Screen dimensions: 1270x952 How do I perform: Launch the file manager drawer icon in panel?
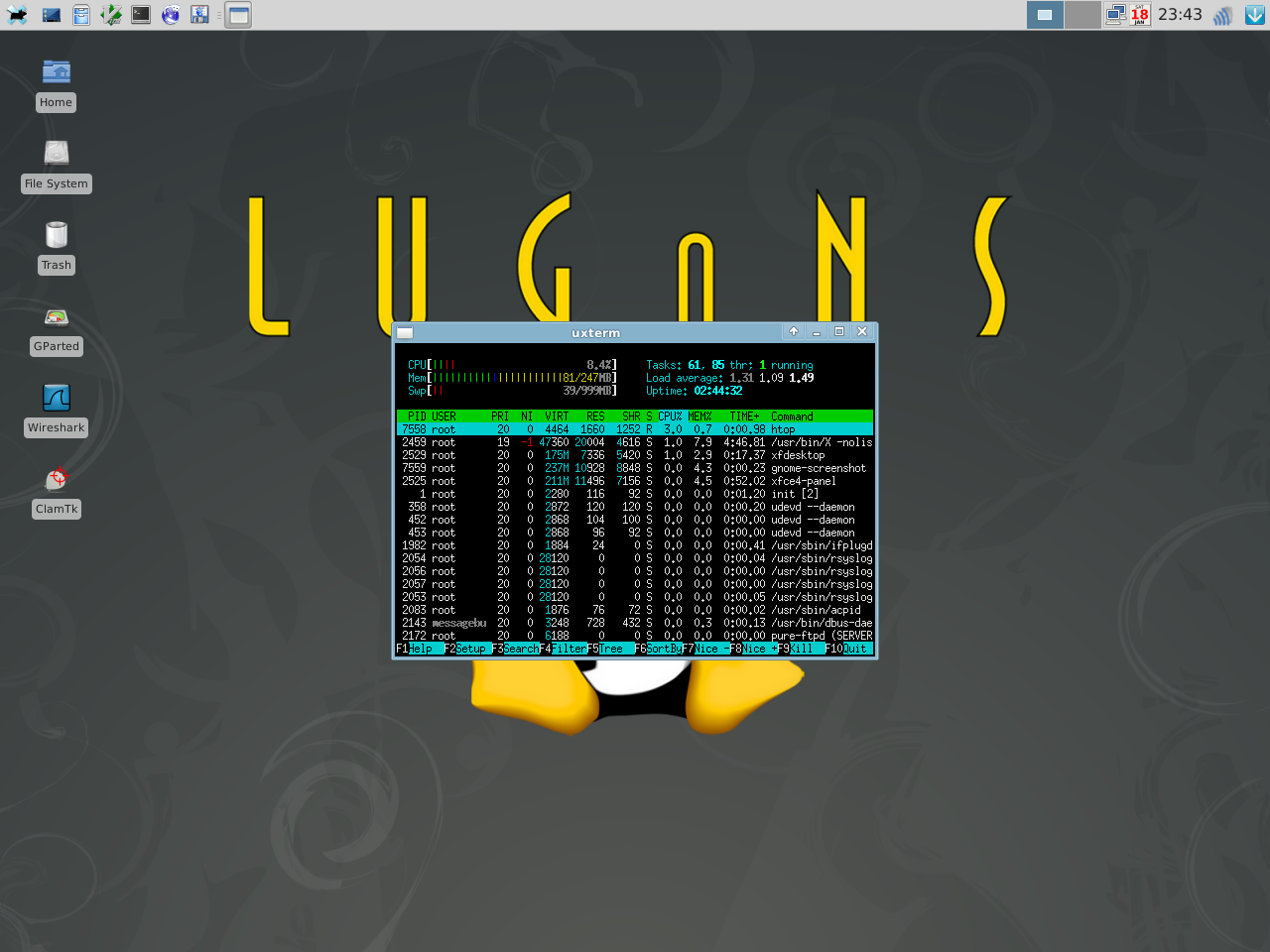(x=81, y=15)
